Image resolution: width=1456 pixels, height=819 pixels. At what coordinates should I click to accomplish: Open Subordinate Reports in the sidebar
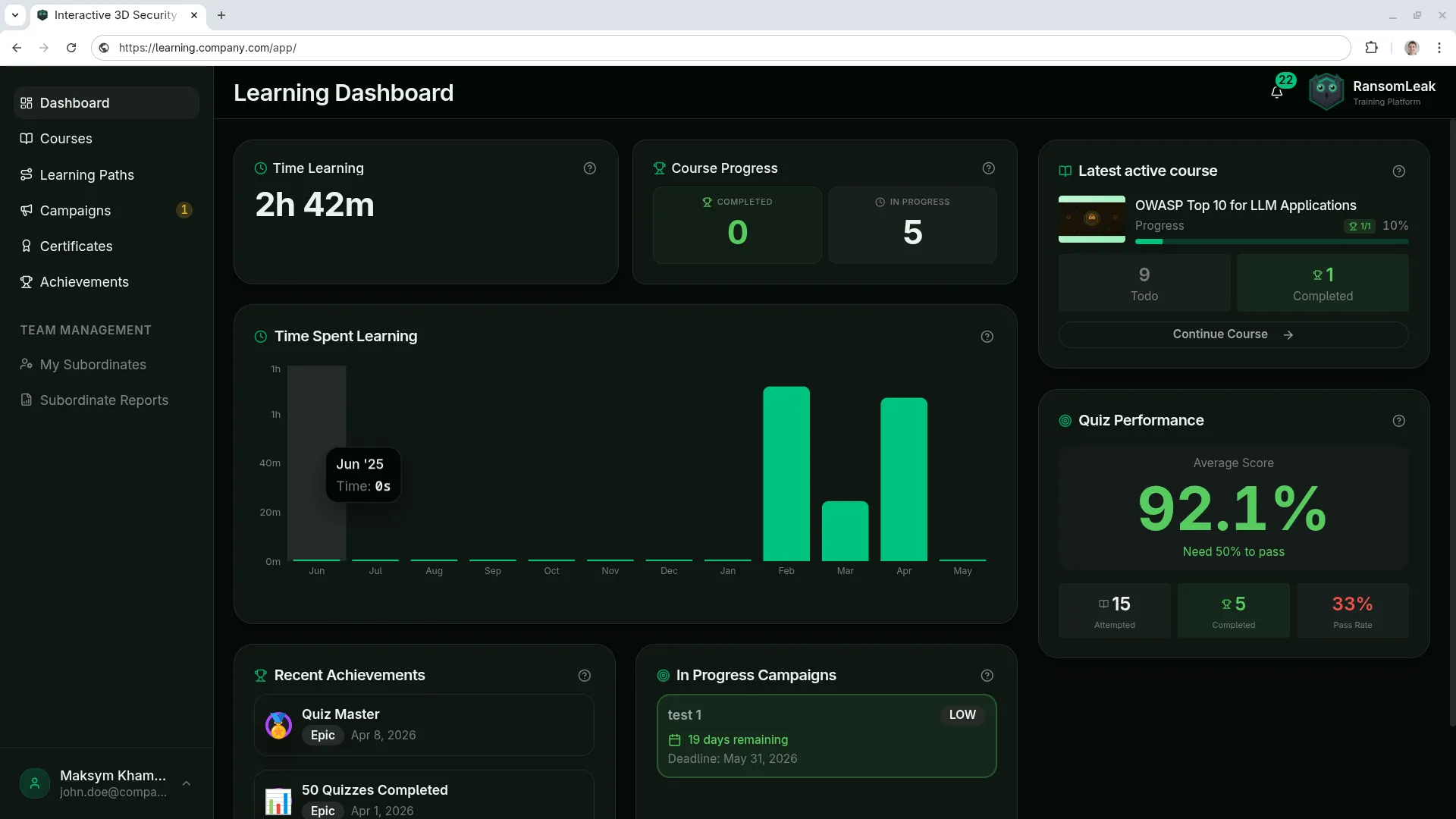tap(106, 400)
